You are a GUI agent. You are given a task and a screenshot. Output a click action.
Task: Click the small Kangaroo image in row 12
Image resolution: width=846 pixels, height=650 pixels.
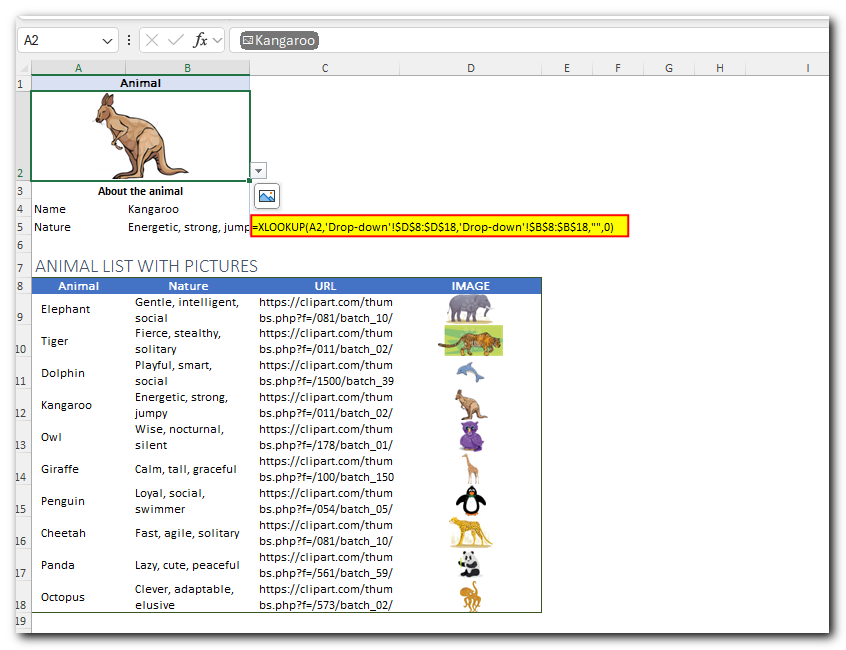[470, 405]
